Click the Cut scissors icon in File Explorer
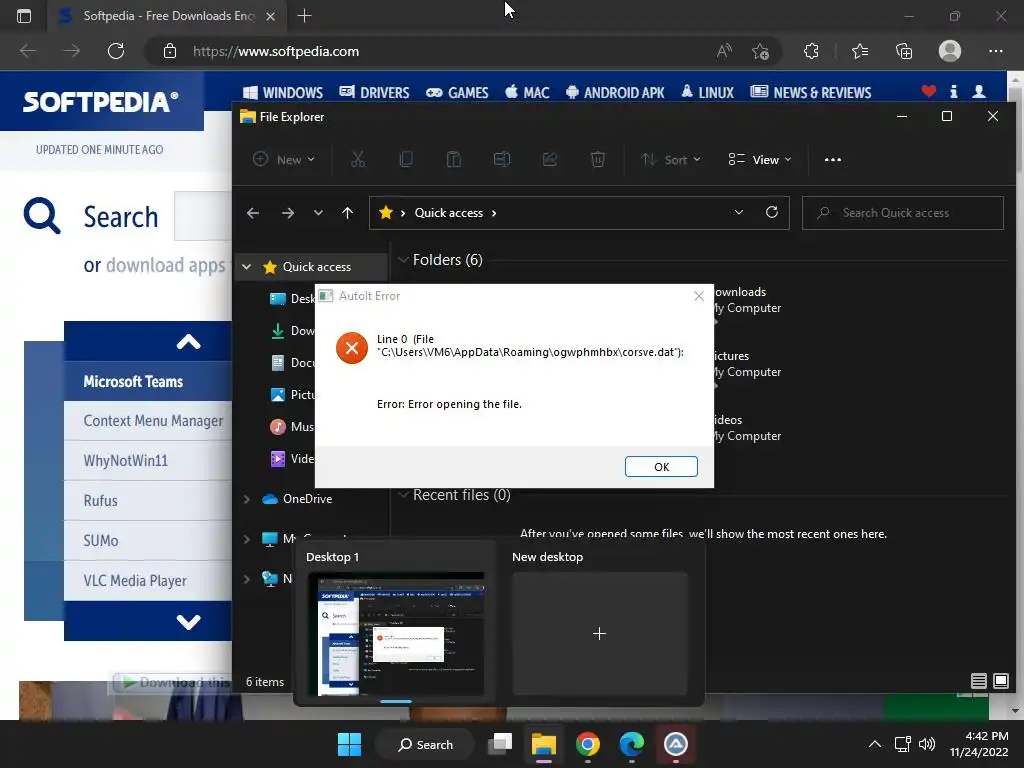The width and height of the screenshot is (1024, 768). pyautogui.click(x=358, y=159)
